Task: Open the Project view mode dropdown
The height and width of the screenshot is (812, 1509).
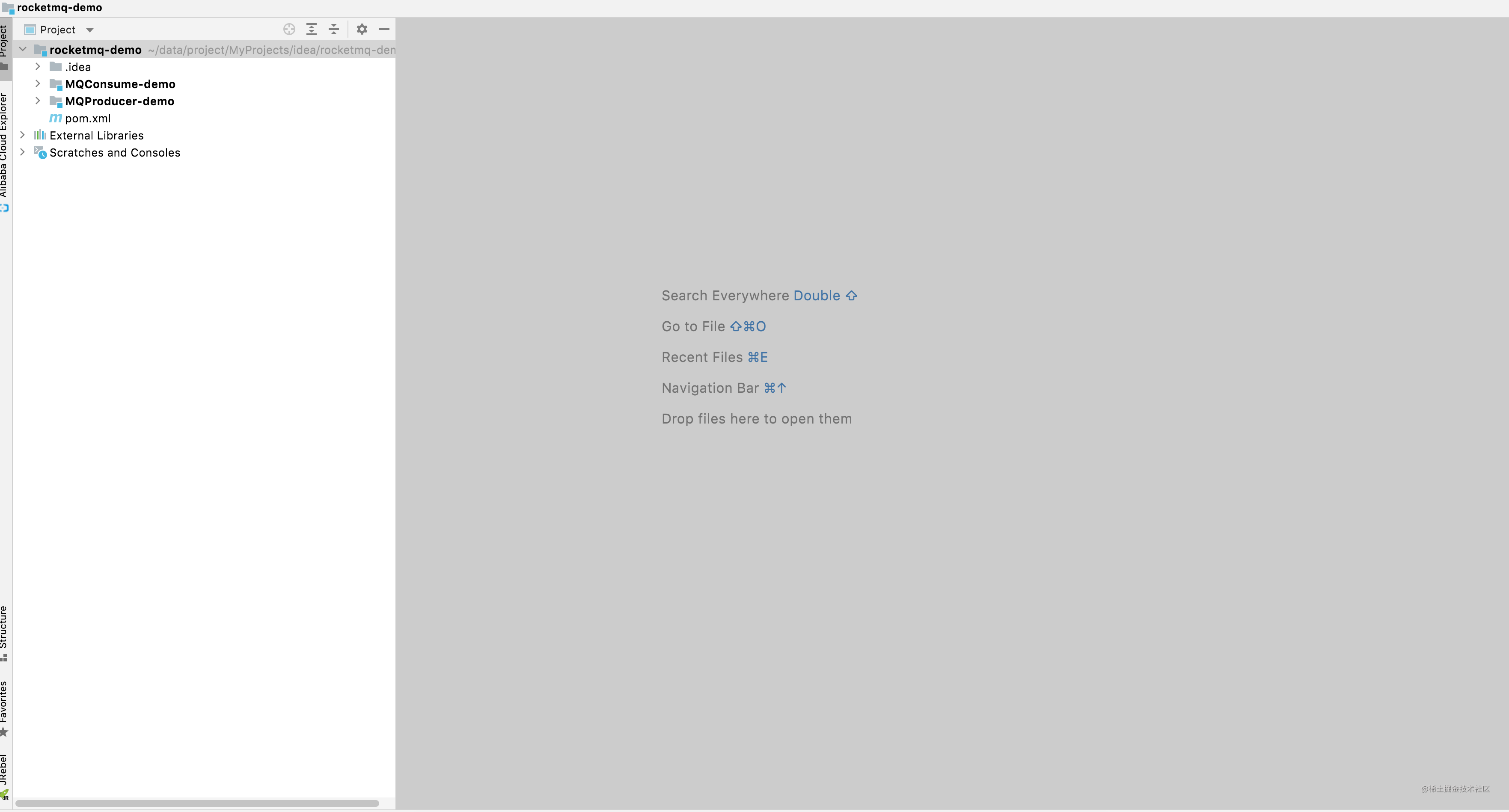Action: [89, 30]
